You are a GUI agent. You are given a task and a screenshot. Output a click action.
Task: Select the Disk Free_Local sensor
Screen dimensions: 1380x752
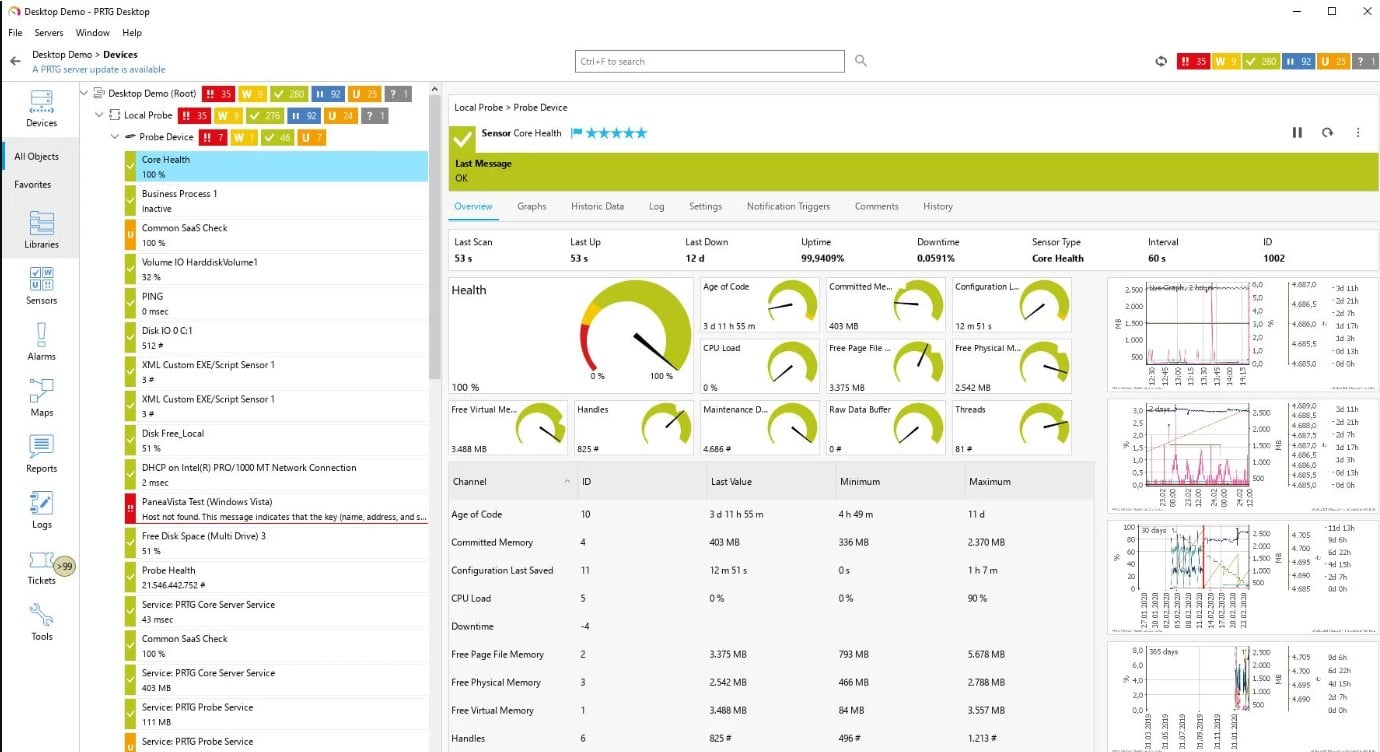tap(276, 441)
